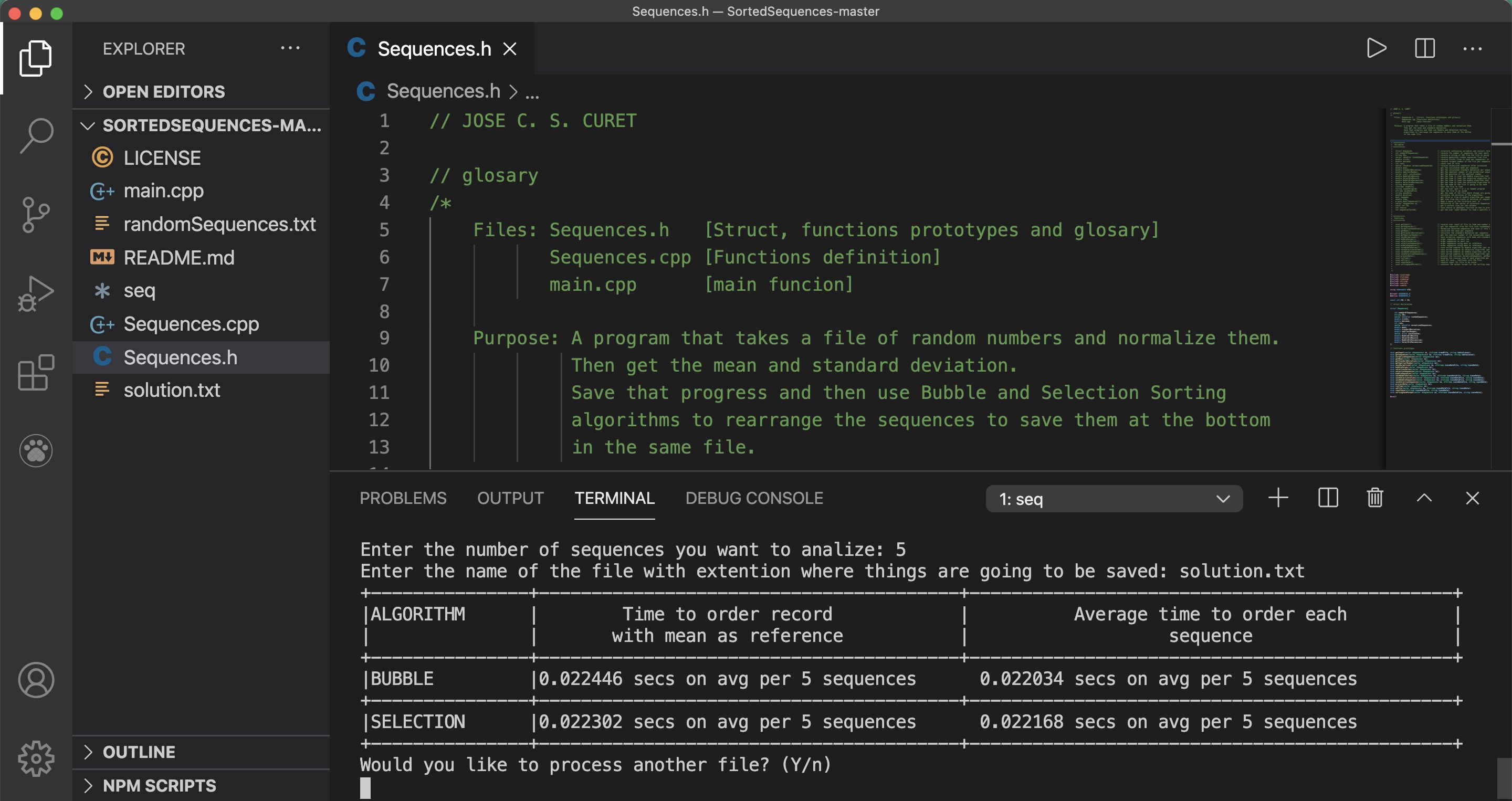1512x801 pixels.
Task: Open the Manage settings gear
Action: pyautogui.click(x=36, y=758)
